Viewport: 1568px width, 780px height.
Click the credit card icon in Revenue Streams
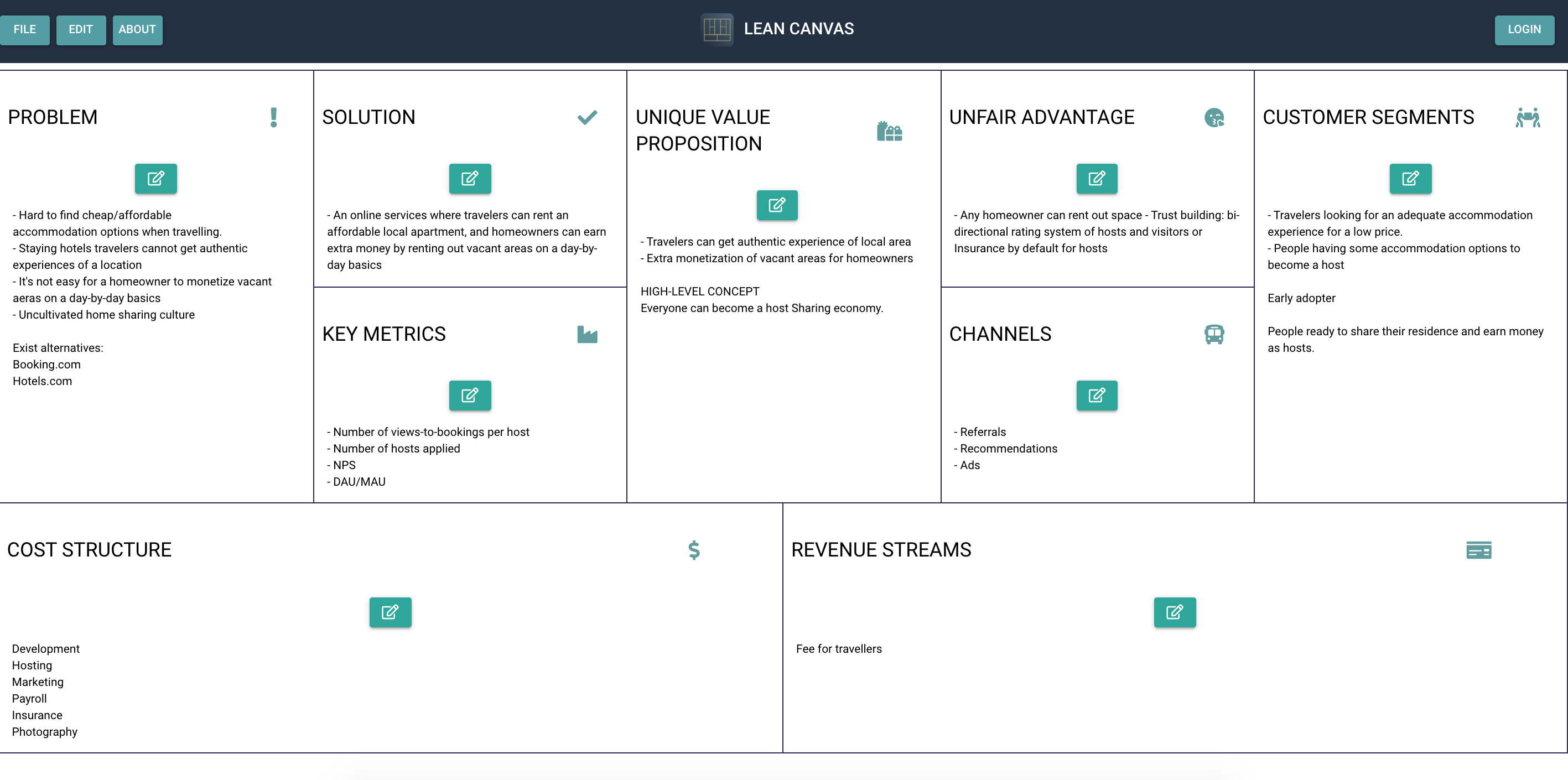(1478, 549)
